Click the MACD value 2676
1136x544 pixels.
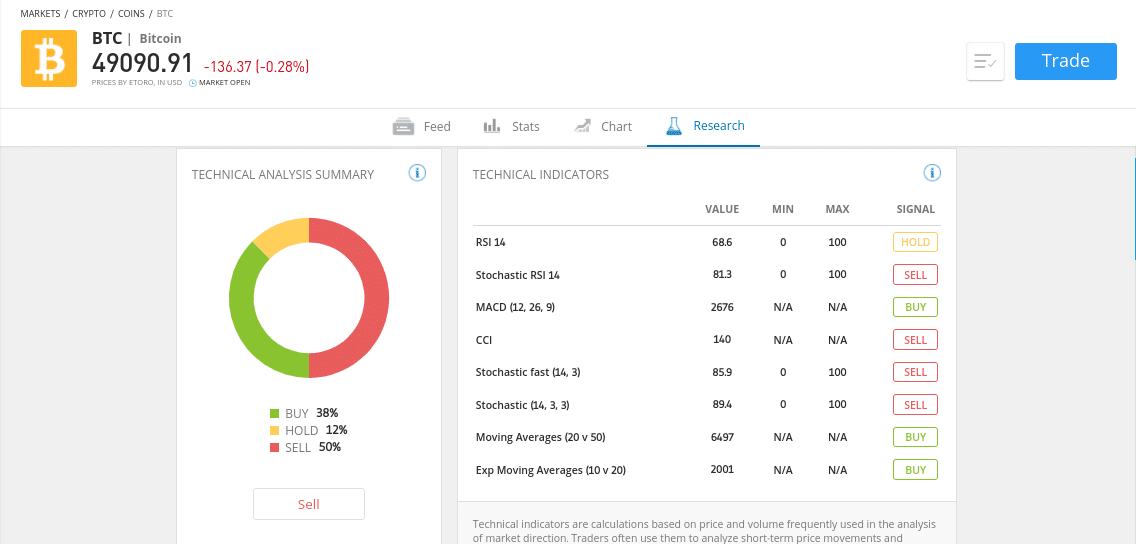(722, 307)
